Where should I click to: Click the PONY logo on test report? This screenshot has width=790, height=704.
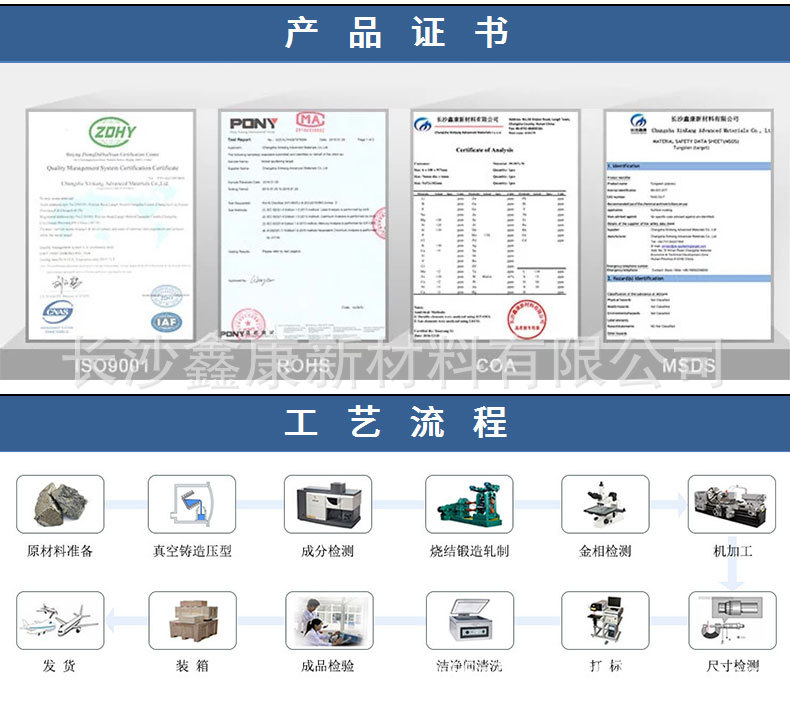(253, 123)
